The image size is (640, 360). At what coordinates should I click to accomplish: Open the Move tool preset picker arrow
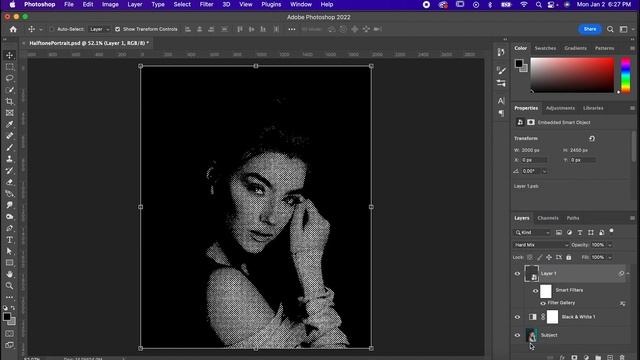click(41, 29)
